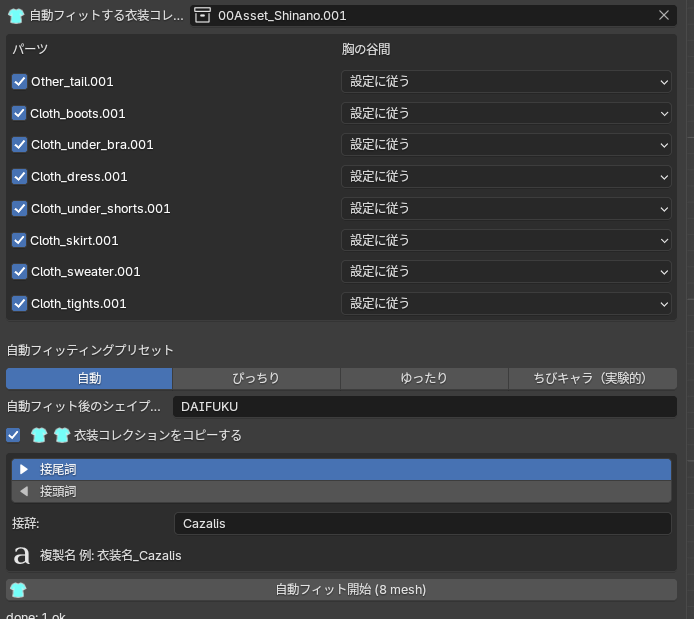Toggle the Cloth_dress.001 checkbox
Viewport: 694px width, 619px height.
click(x=19, y=177)
